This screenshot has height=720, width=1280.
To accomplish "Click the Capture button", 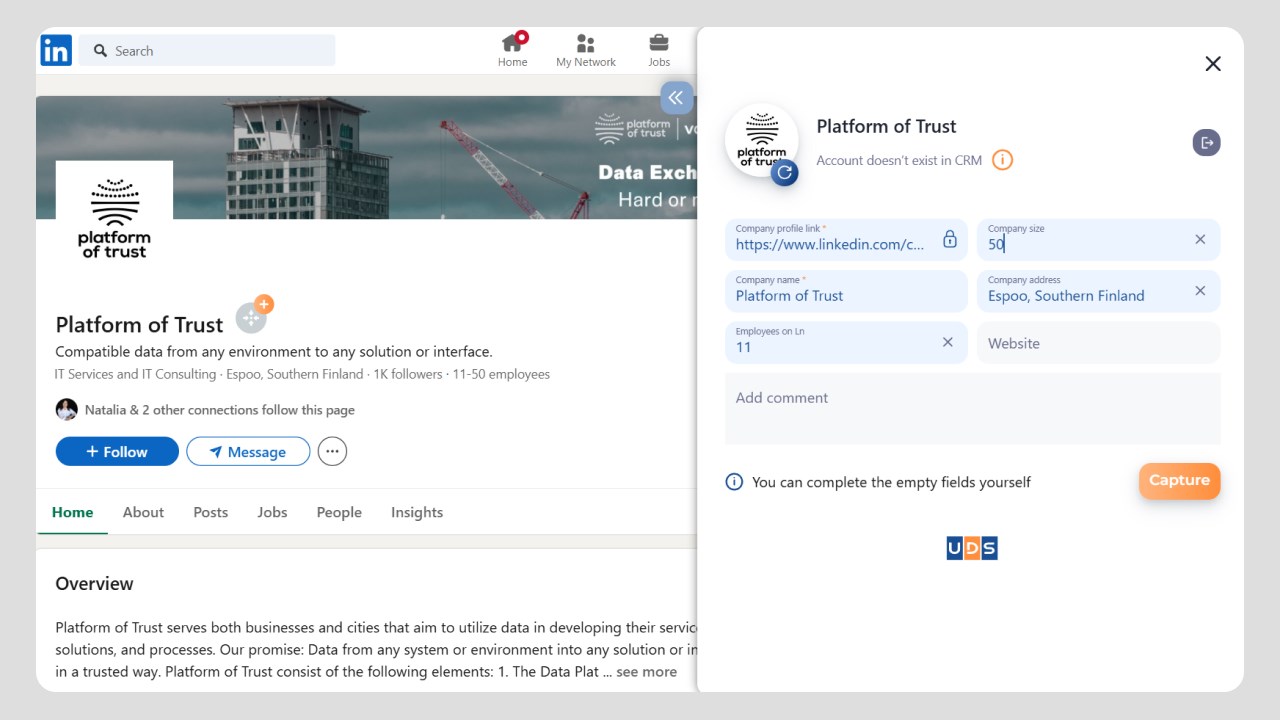I will coord(1179,481).
